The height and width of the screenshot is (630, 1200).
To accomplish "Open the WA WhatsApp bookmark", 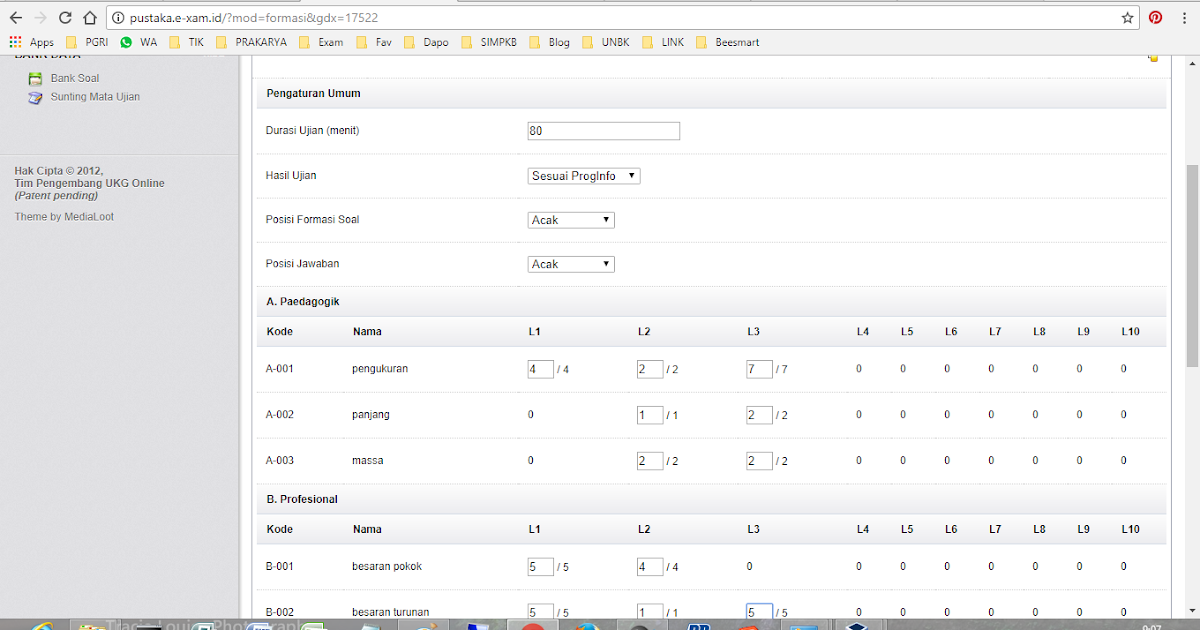I will 139,42.
